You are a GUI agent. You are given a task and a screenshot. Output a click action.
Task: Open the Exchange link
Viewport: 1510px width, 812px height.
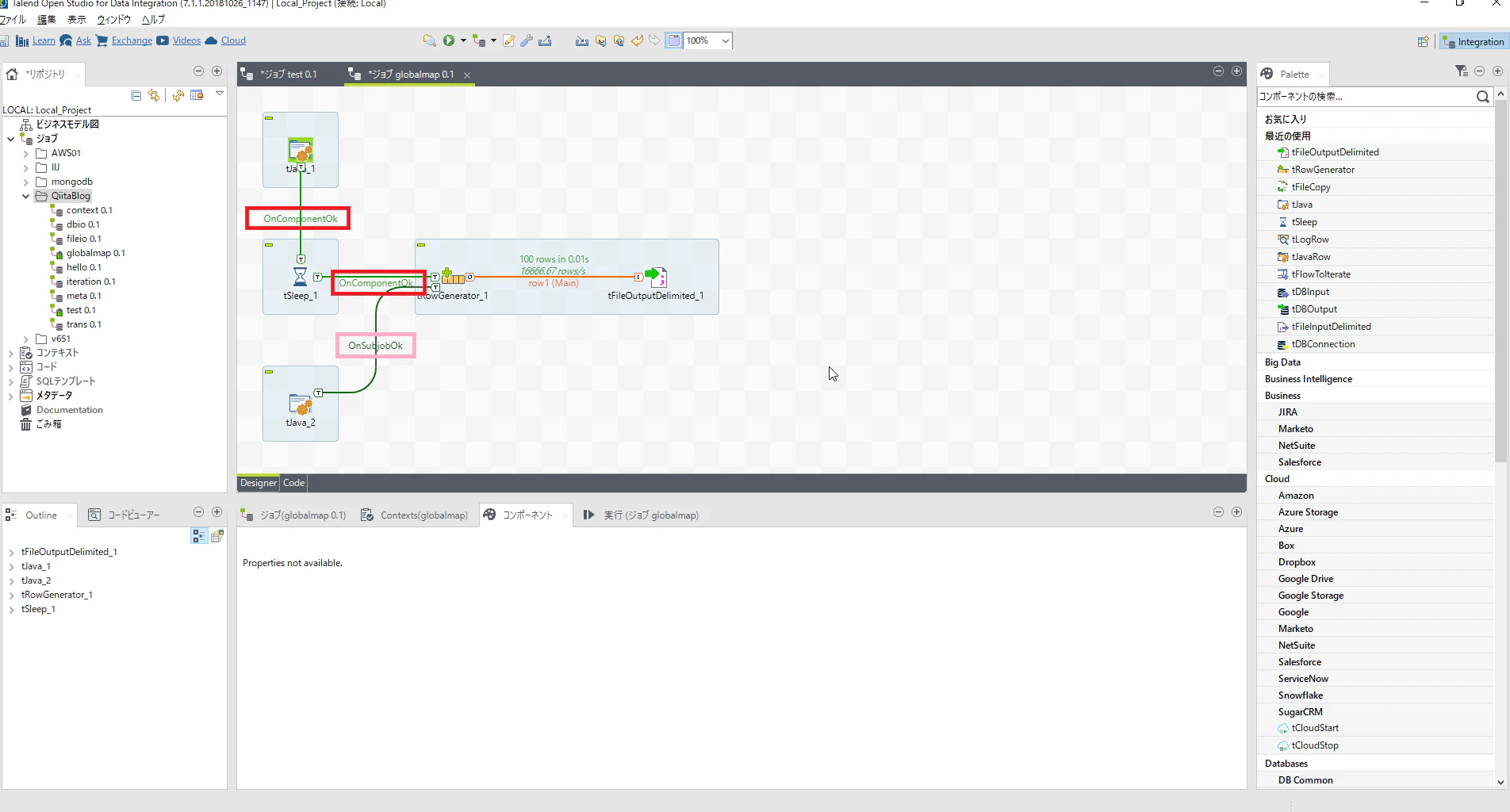(x=132, y=40)
